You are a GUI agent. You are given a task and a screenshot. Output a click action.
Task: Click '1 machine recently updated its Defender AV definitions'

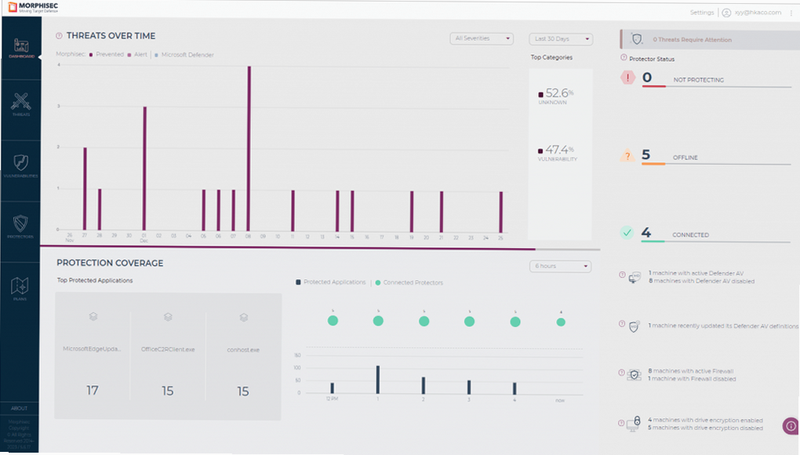click(723, 325)
